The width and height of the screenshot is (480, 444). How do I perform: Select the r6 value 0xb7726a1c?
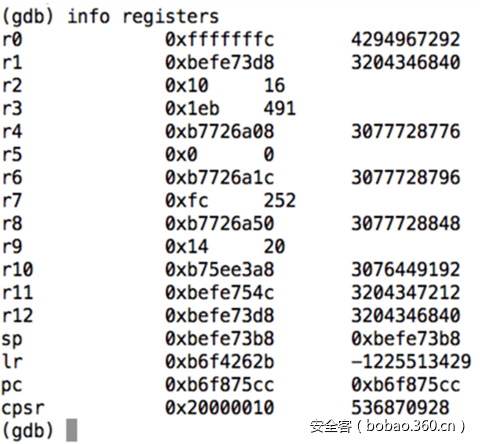[219, 177]
